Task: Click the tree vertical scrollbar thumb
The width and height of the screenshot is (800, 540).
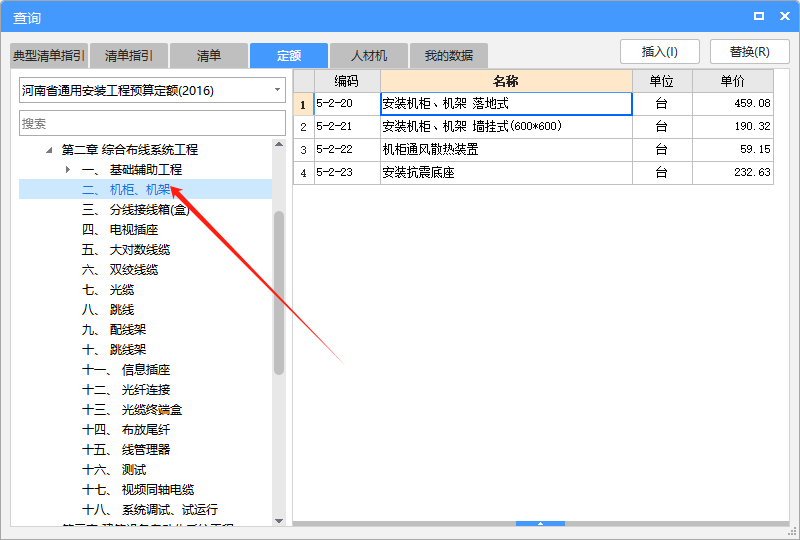Action: [279, 293]
